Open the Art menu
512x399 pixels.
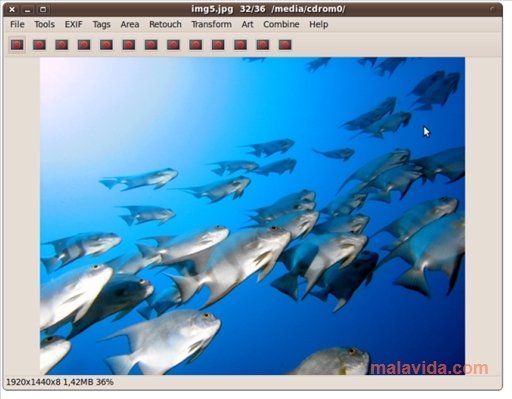[248, 24]
